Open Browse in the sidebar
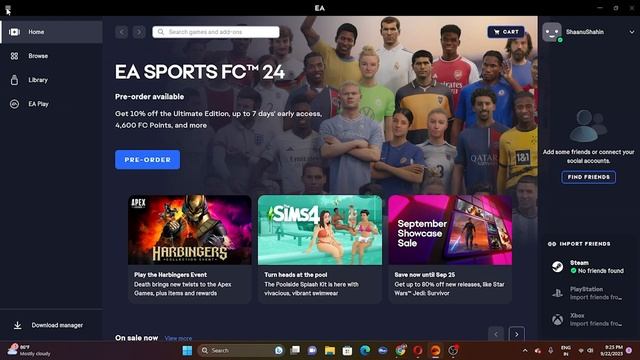Viewport: 640px width, 360px height. coord(51,56)
